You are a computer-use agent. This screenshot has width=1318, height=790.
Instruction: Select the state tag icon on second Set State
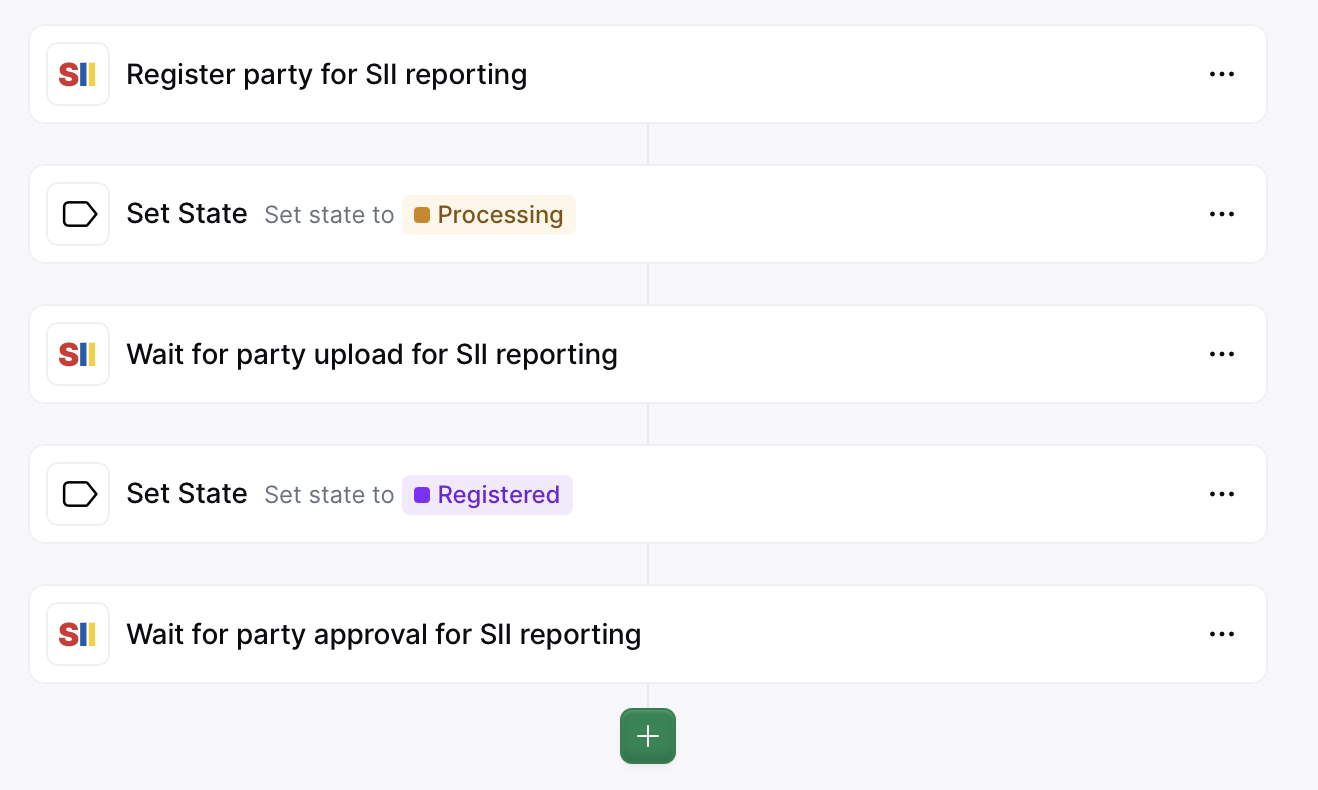click(x=77, y=493)
